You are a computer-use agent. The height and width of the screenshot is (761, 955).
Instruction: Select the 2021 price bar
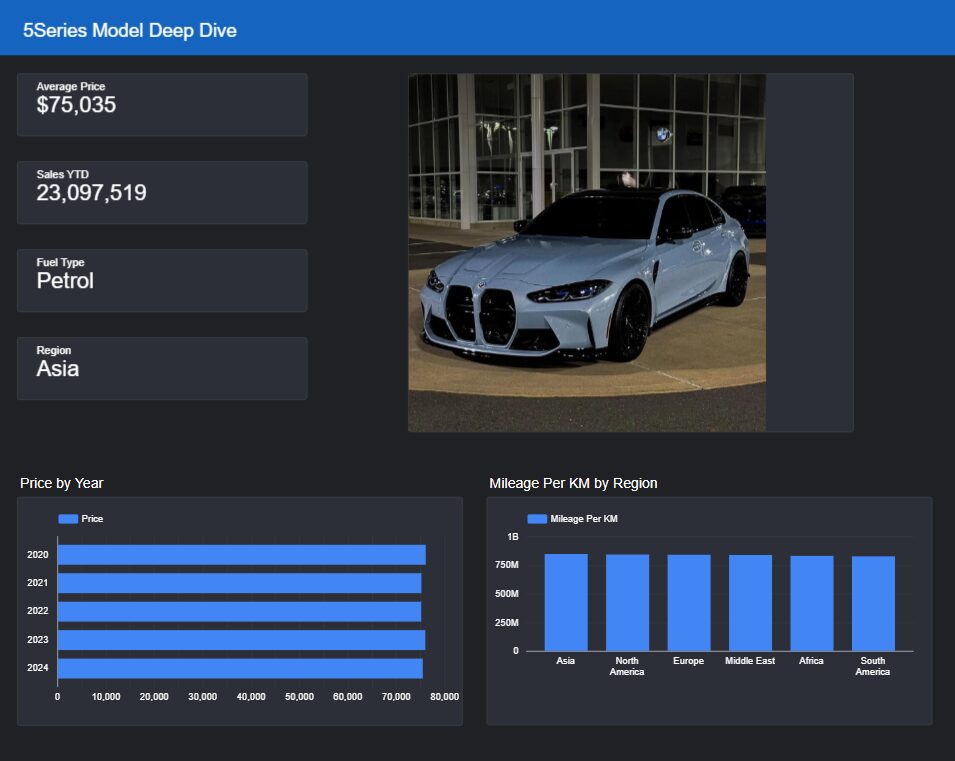239,583
